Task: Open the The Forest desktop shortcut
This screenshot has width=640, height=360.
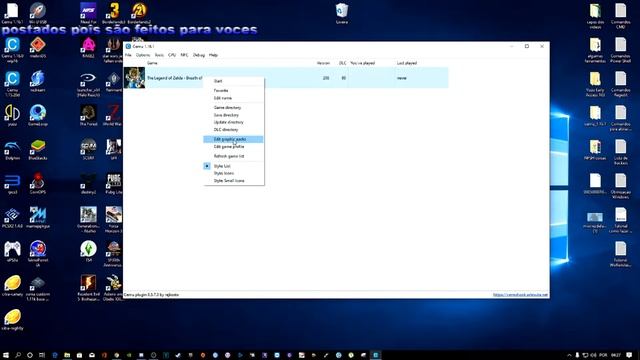Action: point(88,116)
